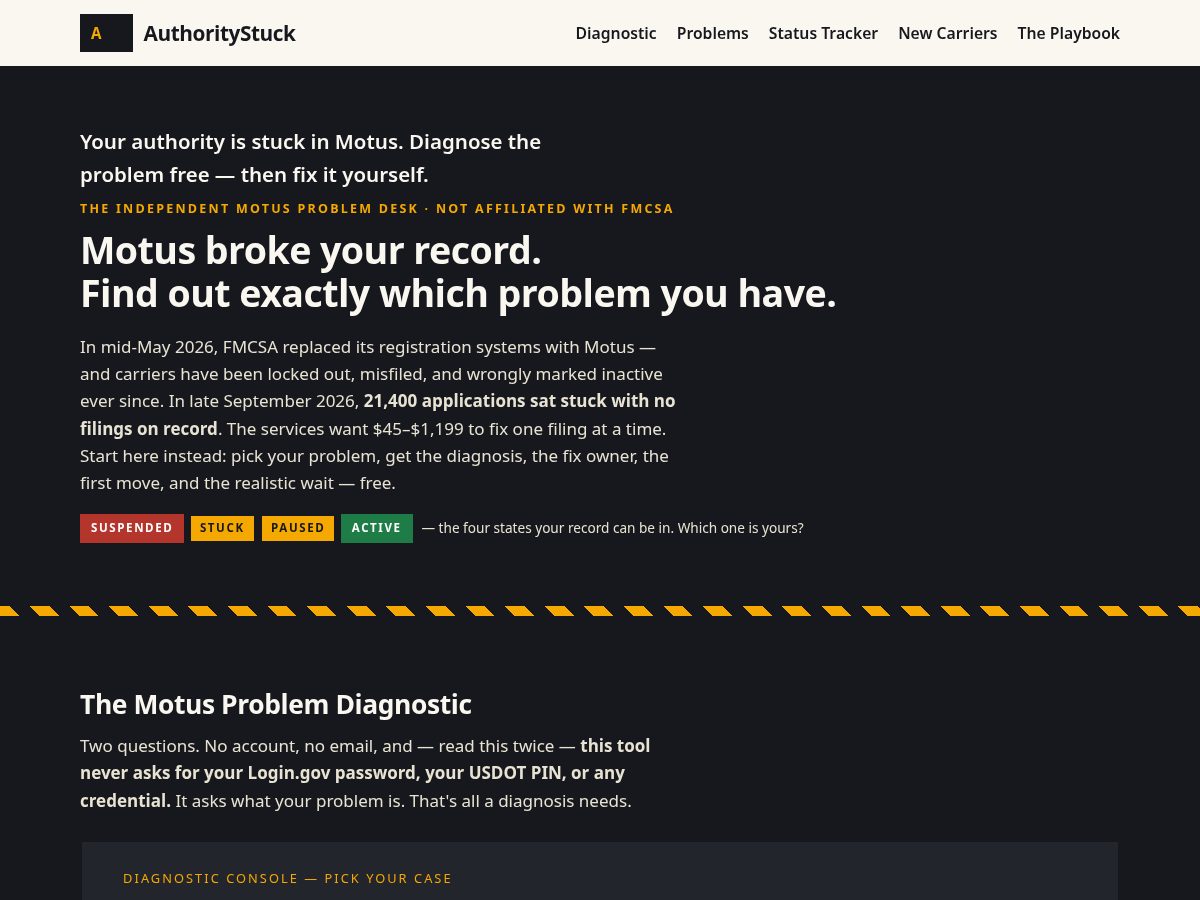
Task: Click "Your authority is stuck in Motus" text
Action: point(310,158)
